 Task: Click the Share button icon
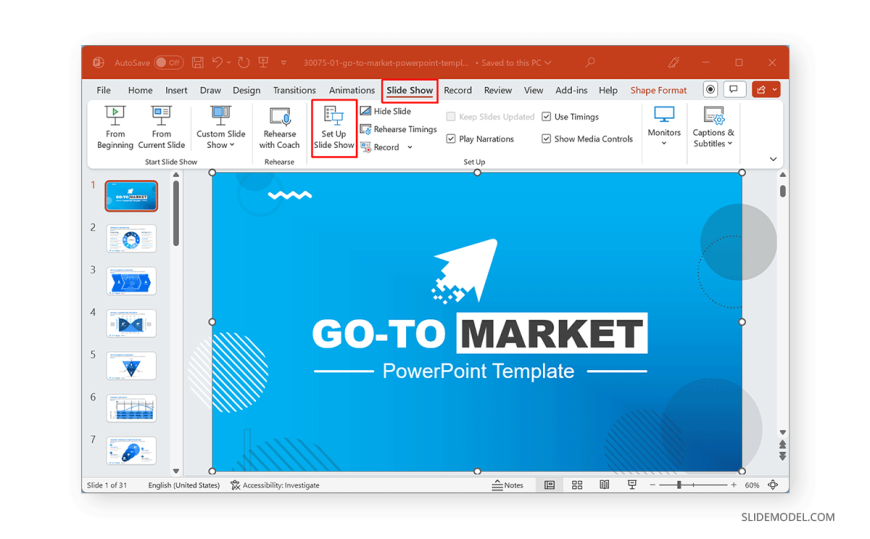[x=761, y=89]
